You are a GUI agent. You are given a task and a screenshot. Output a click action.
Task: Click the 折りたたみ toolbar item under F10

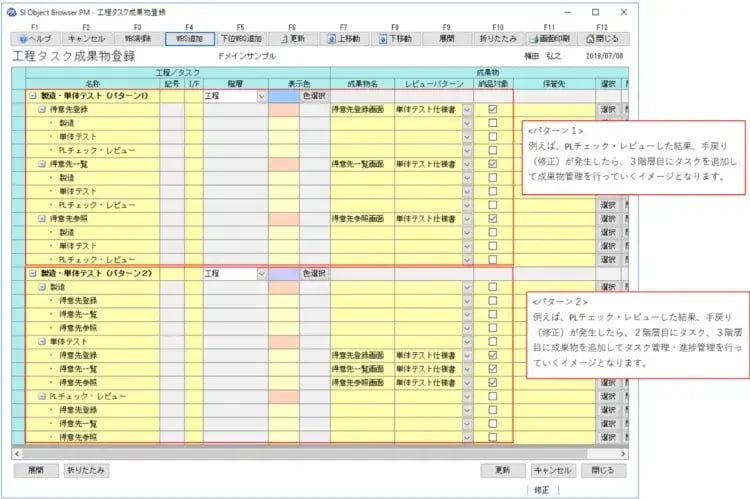point(498,39)
